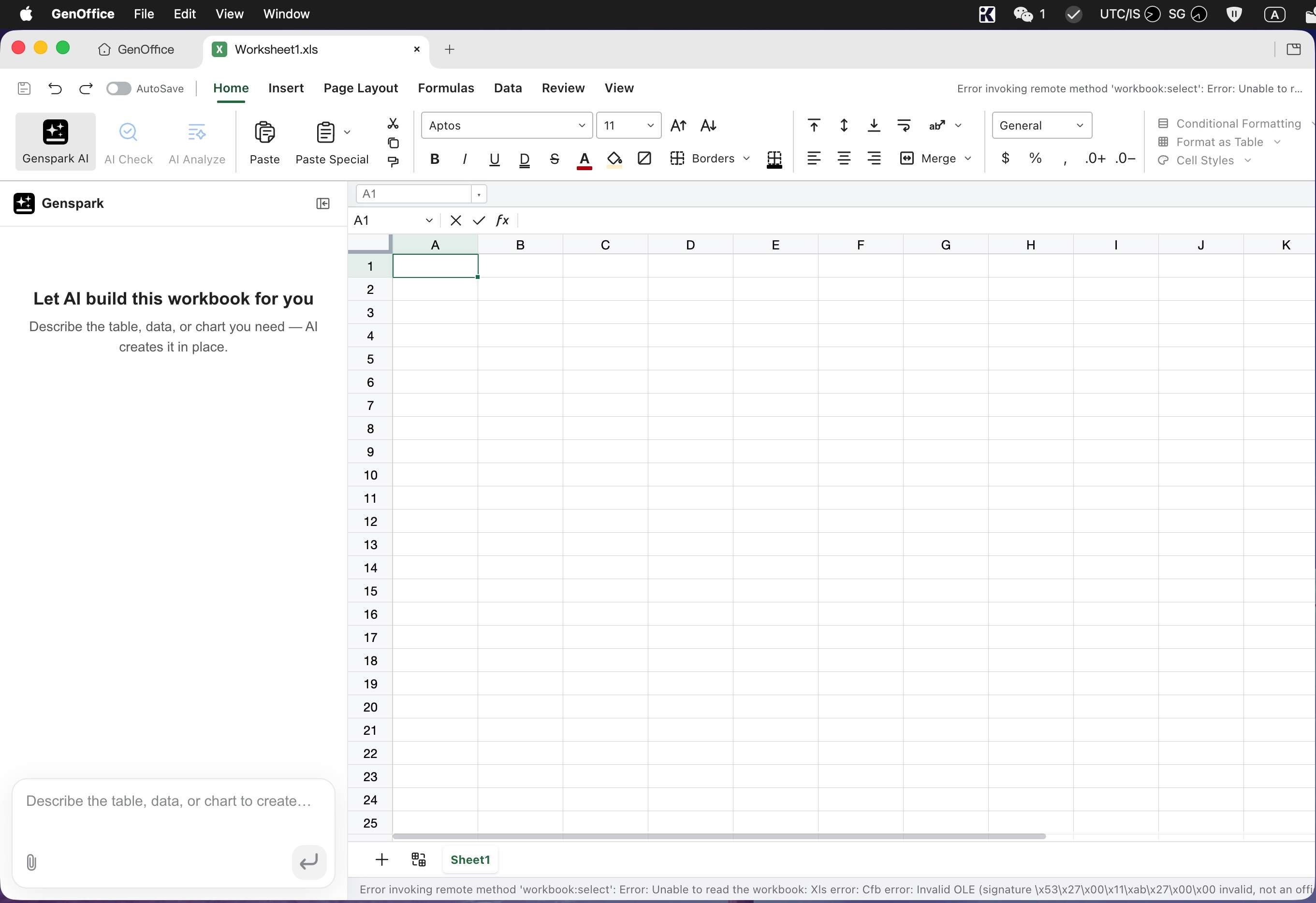Center text horizontally
1316x903 pixels.
pos(844,159)
